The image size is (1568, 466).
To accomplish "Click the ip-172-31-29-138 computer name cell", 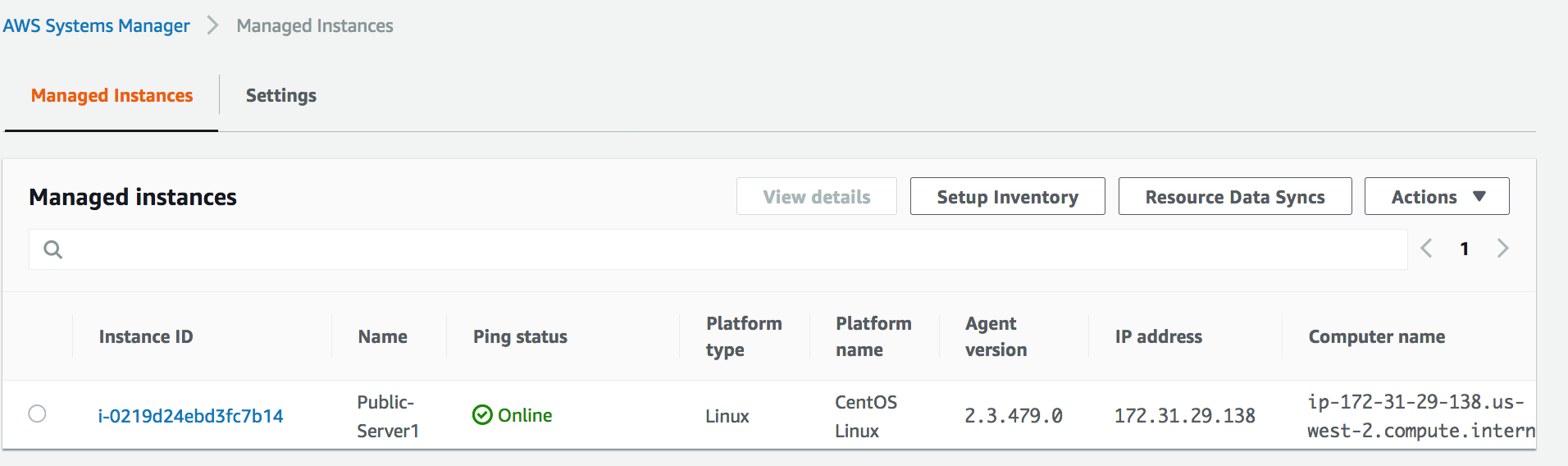I will [x=1420, y=416].
